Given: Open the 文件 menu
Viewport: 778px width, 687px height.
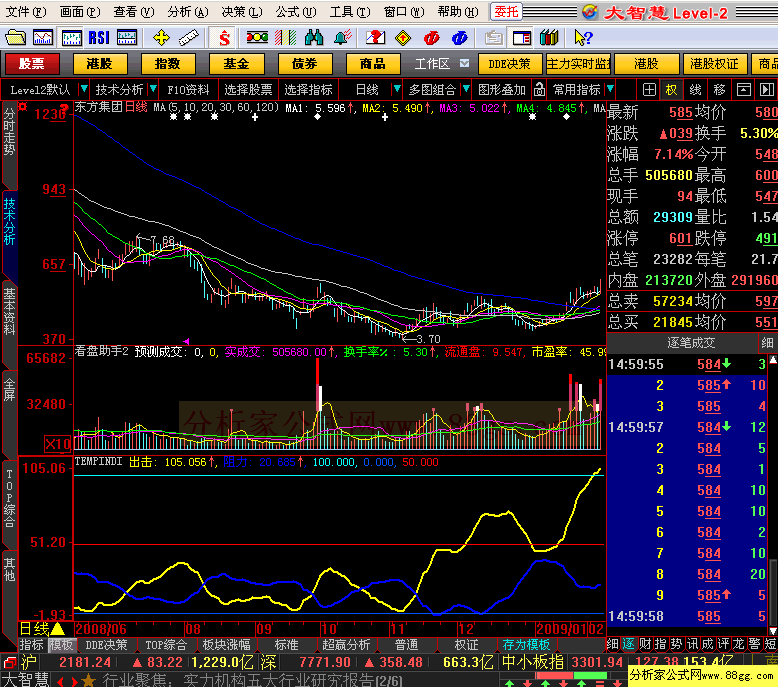Looking at the screenshot, I should coord(26,11).
